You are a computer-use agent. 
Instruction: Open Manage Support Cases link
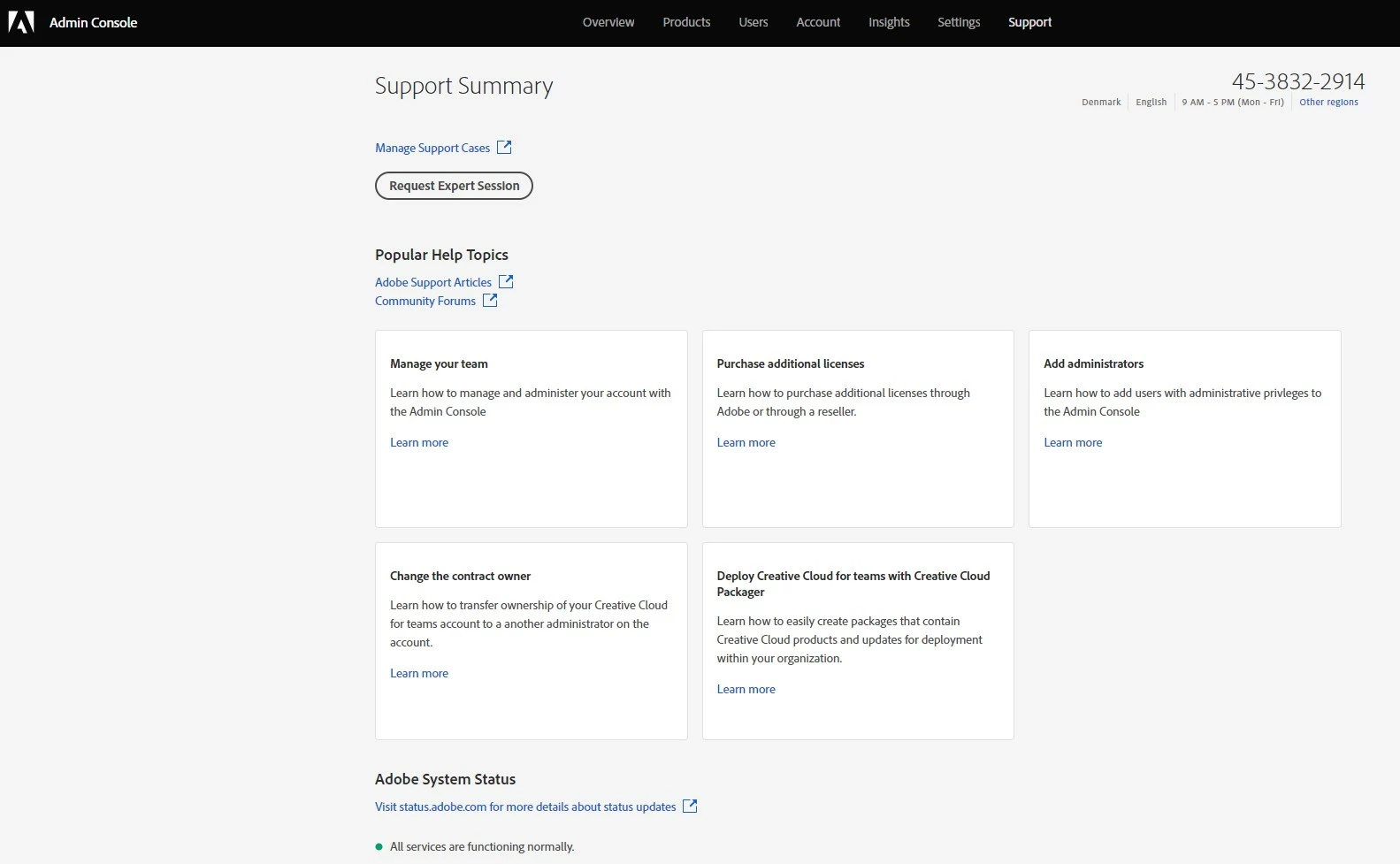[432, 148]
